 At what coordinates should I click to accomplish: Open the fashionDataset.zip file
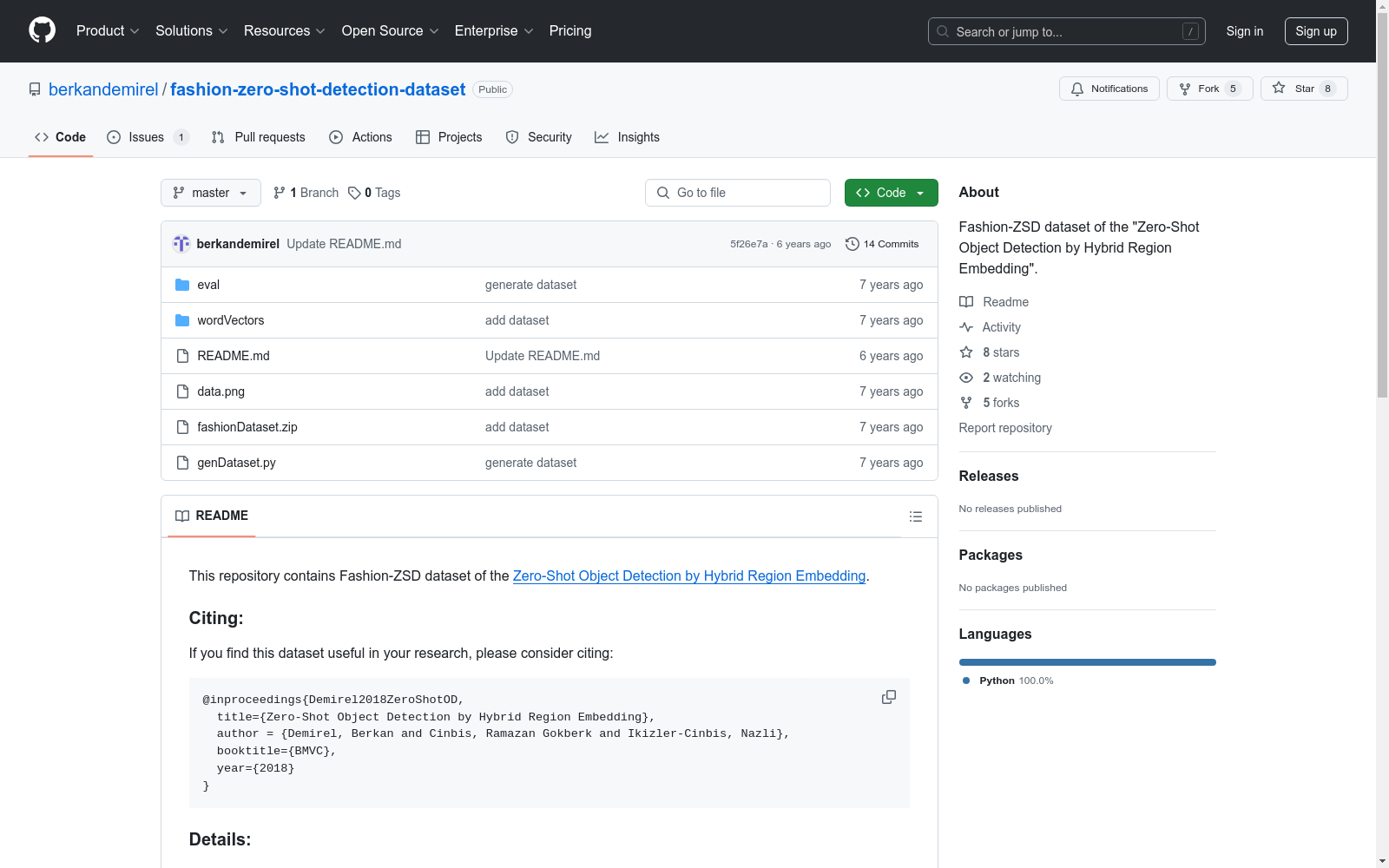pyautogui.click(x=247, y=427)
